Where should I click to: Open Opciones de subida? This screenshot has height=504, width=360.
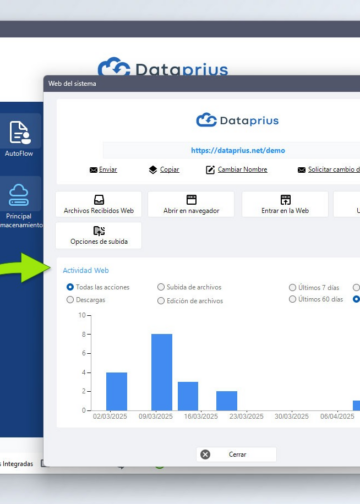tap(99, 235)
